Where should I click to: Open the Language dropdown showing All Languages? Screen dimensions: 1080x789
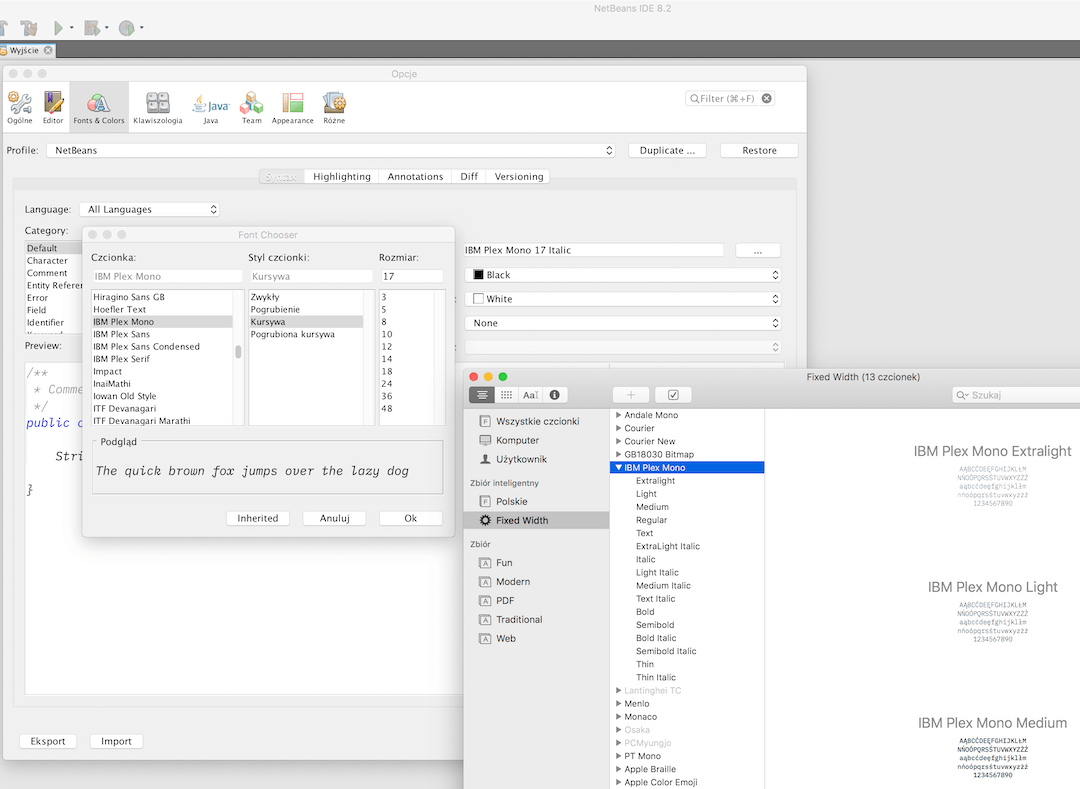pyautogui.click(x=149, y=210)
